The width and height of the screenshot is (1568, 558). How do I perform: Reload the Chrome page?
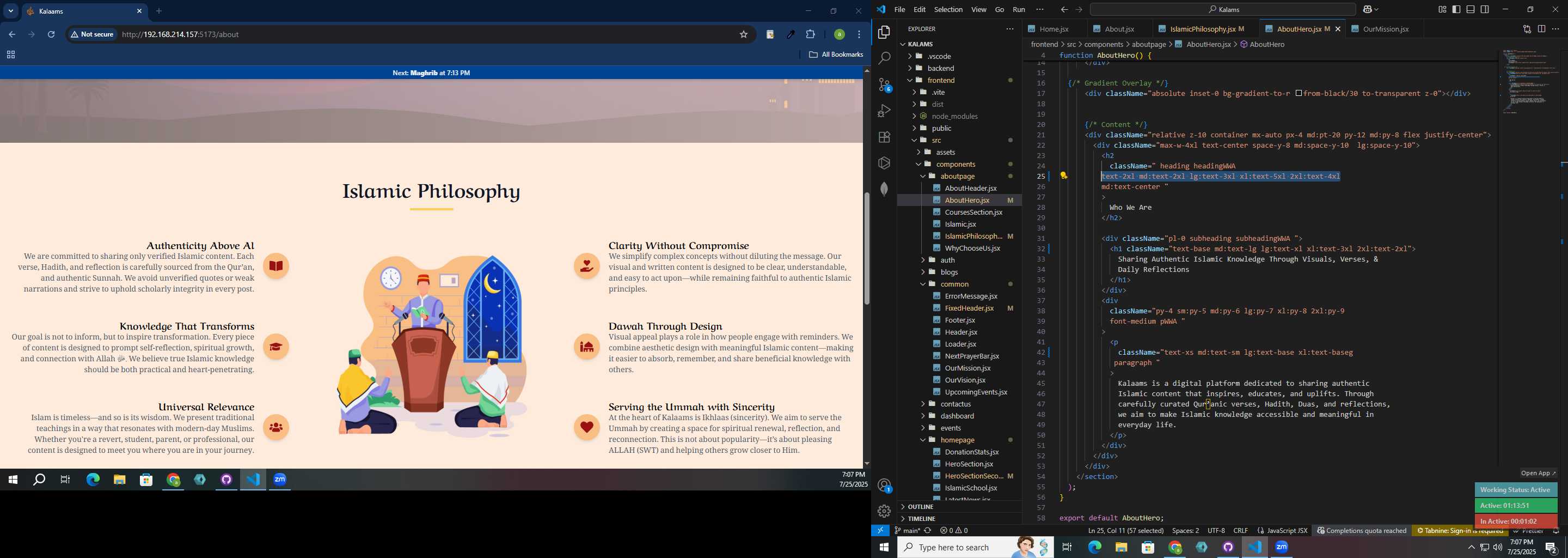click(x=52, y=35)
